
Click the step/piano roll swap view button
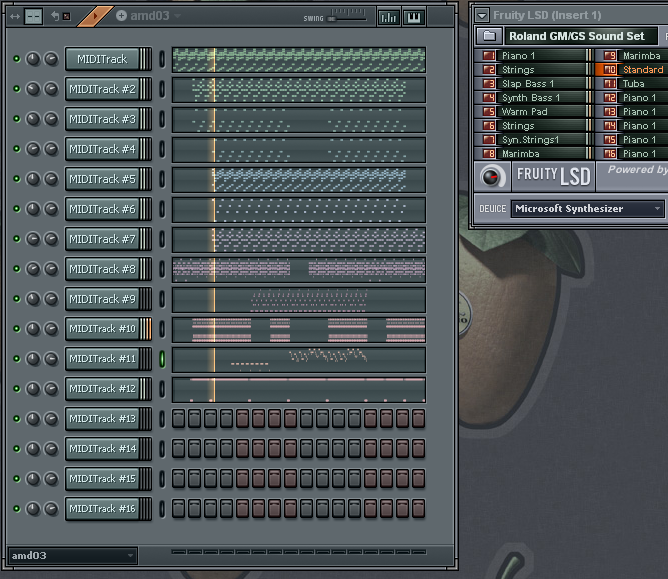33,17
